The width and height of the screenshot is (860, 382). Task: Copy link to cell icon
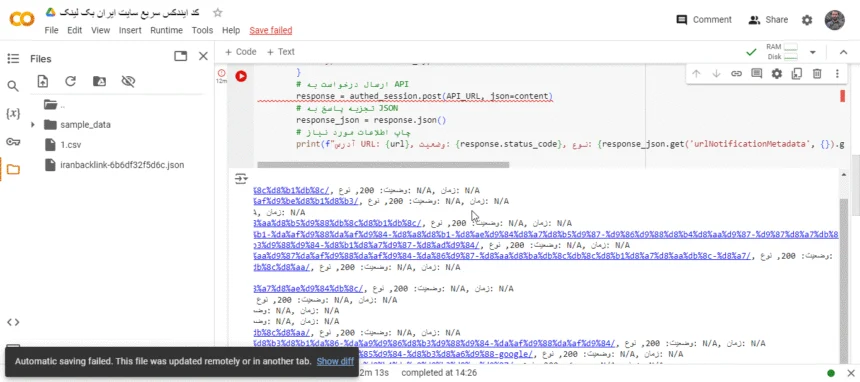click(737, 74)
